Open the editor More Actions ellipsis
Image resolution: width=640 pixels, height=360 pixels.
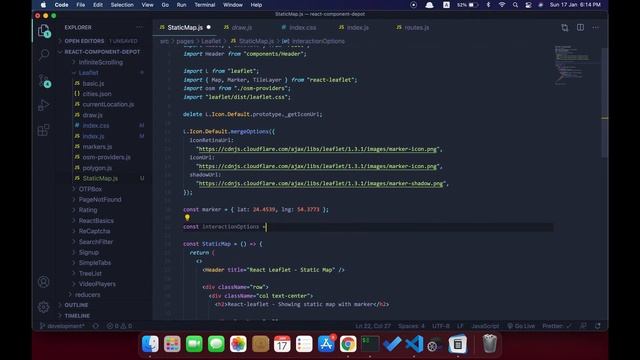(x=596, y=27)
